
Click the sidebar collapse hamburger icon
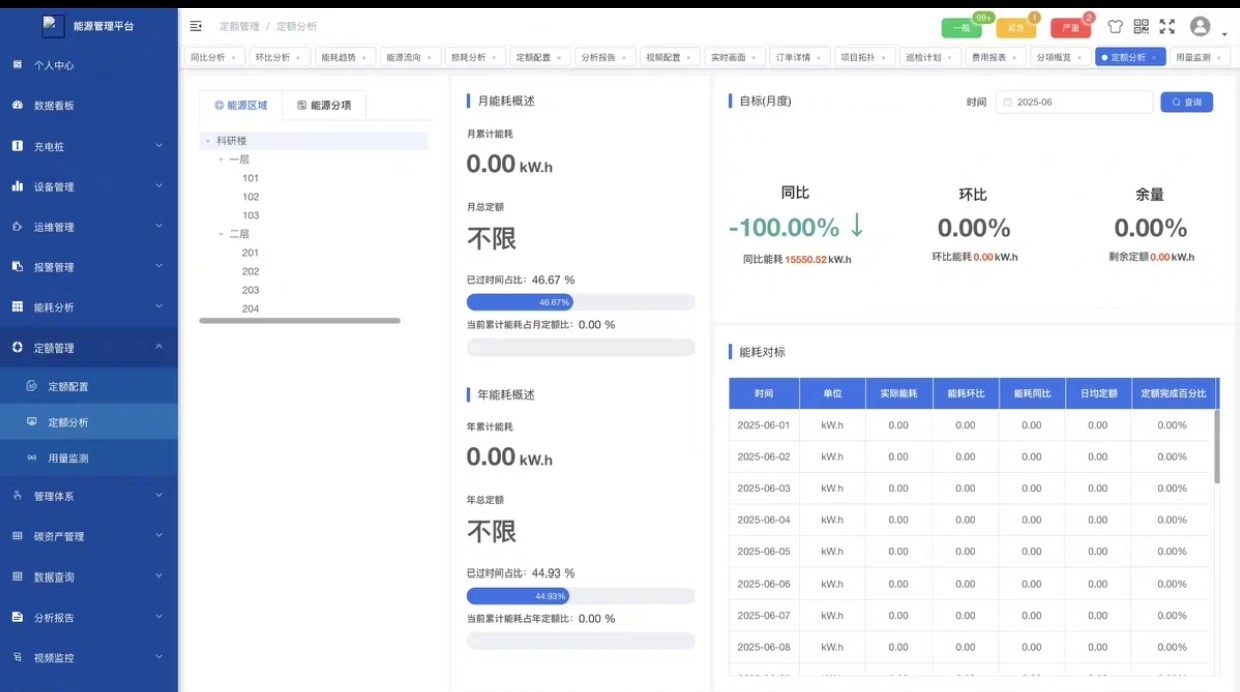point(196,26)
